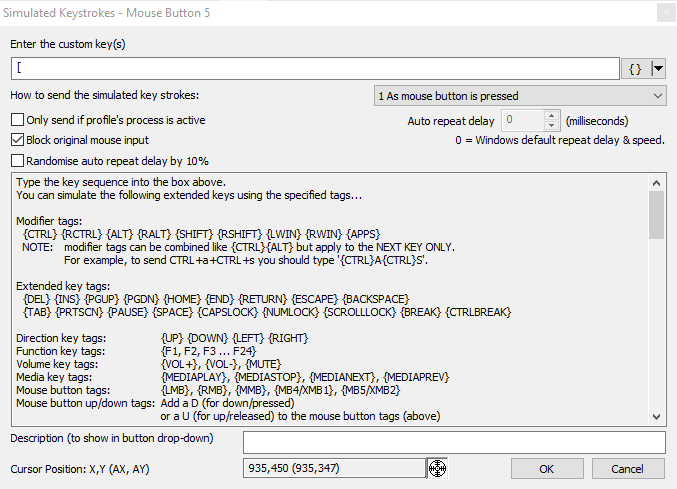Click the curly braces tag insert button

tap(636, 69)
